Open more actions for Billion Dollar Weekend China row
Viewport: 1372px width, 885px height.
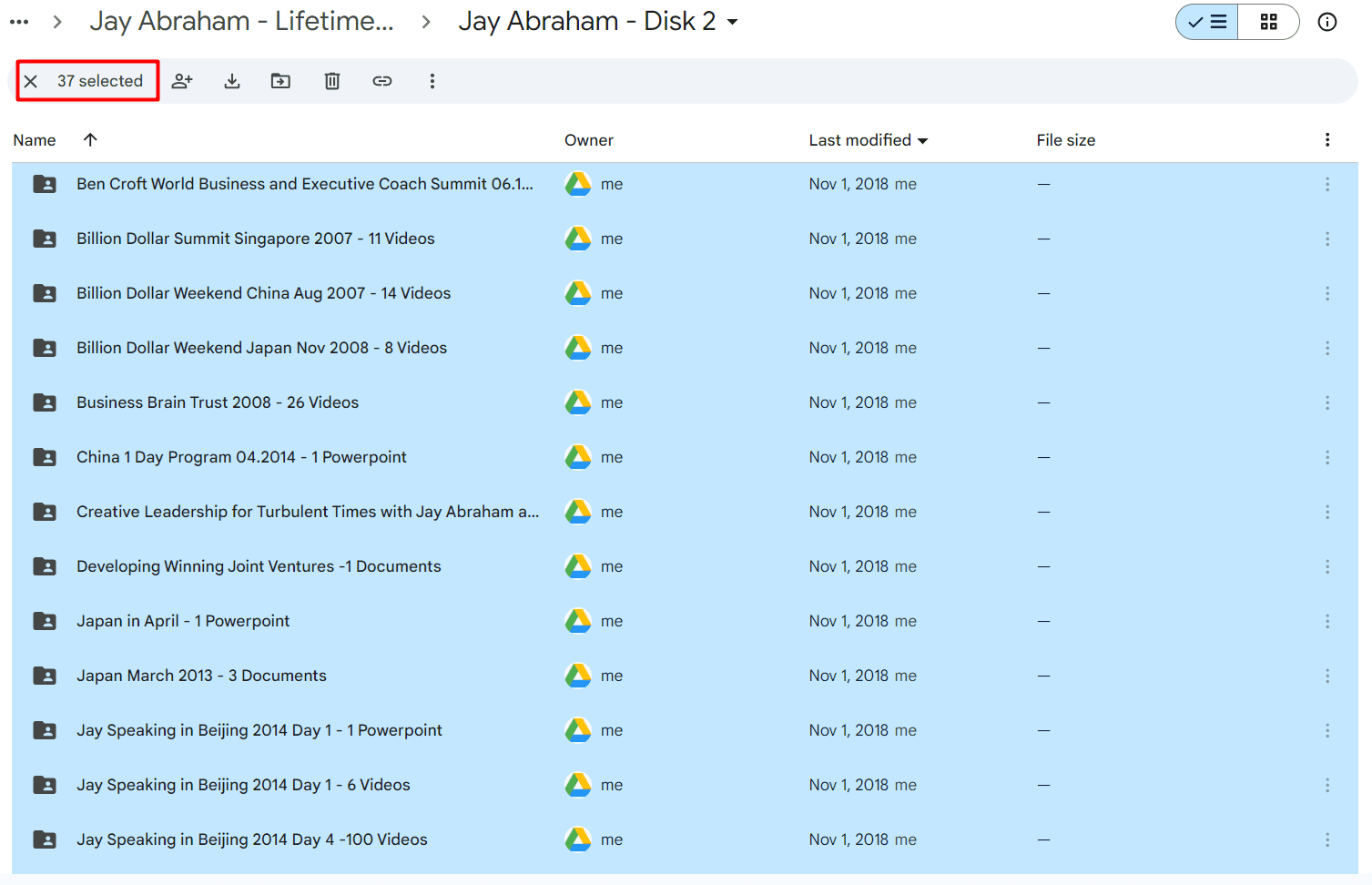coord(1327,293)
